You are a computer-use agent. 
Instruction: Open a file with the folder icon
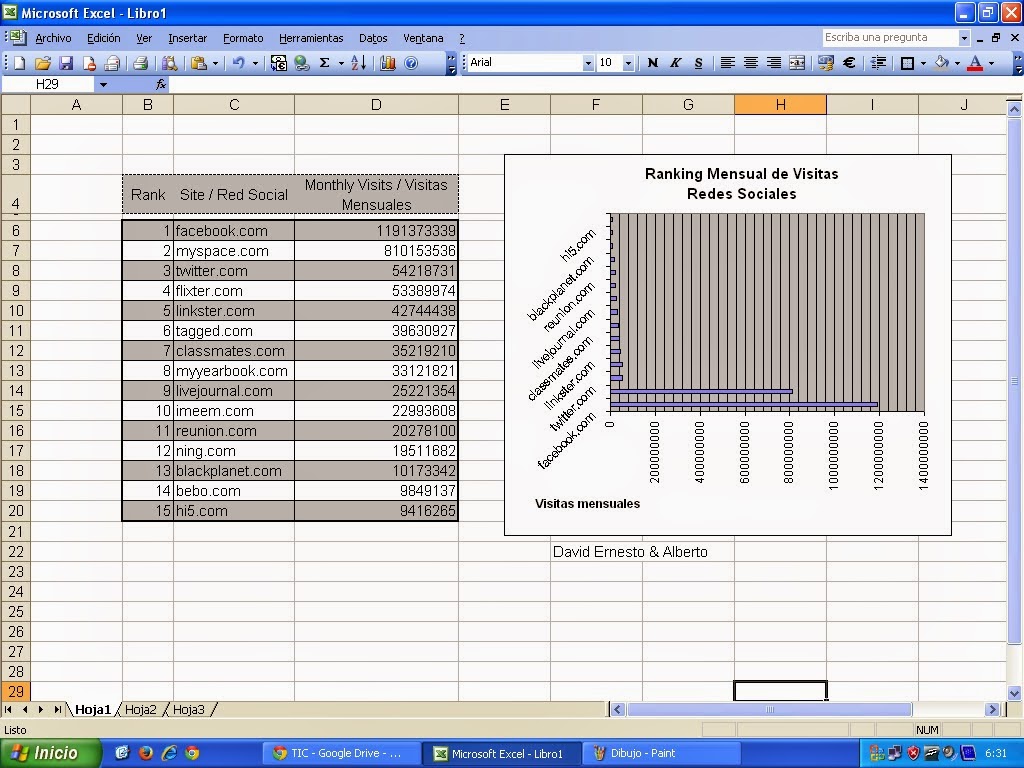[42, 63]
